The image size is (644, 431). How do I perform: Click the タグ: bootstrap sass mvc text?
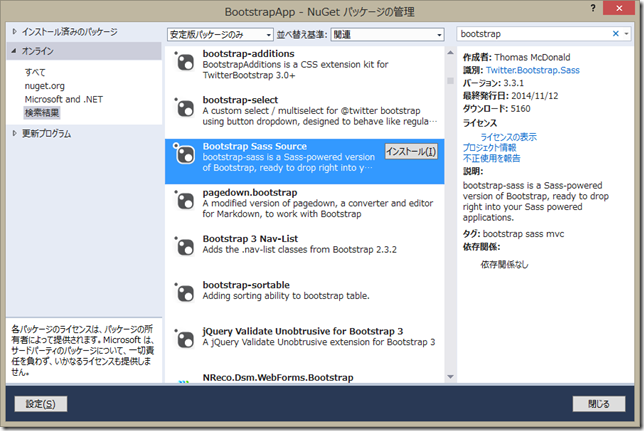(513, 234)
